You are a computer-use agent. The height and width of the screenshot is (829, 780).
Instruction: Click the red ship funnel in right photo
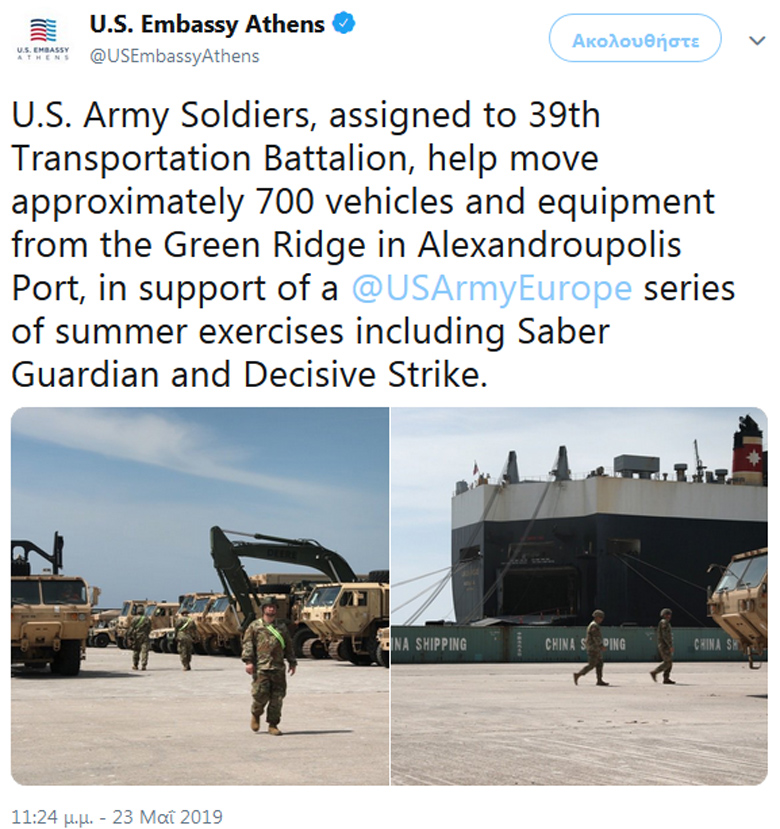click(x=746, y=456)
